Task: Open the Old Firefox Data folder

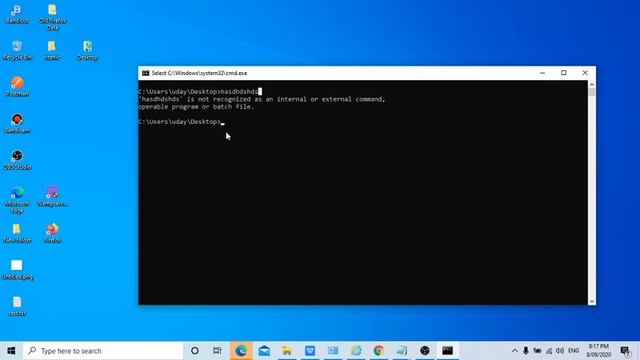Action: (x=52, y=16)
